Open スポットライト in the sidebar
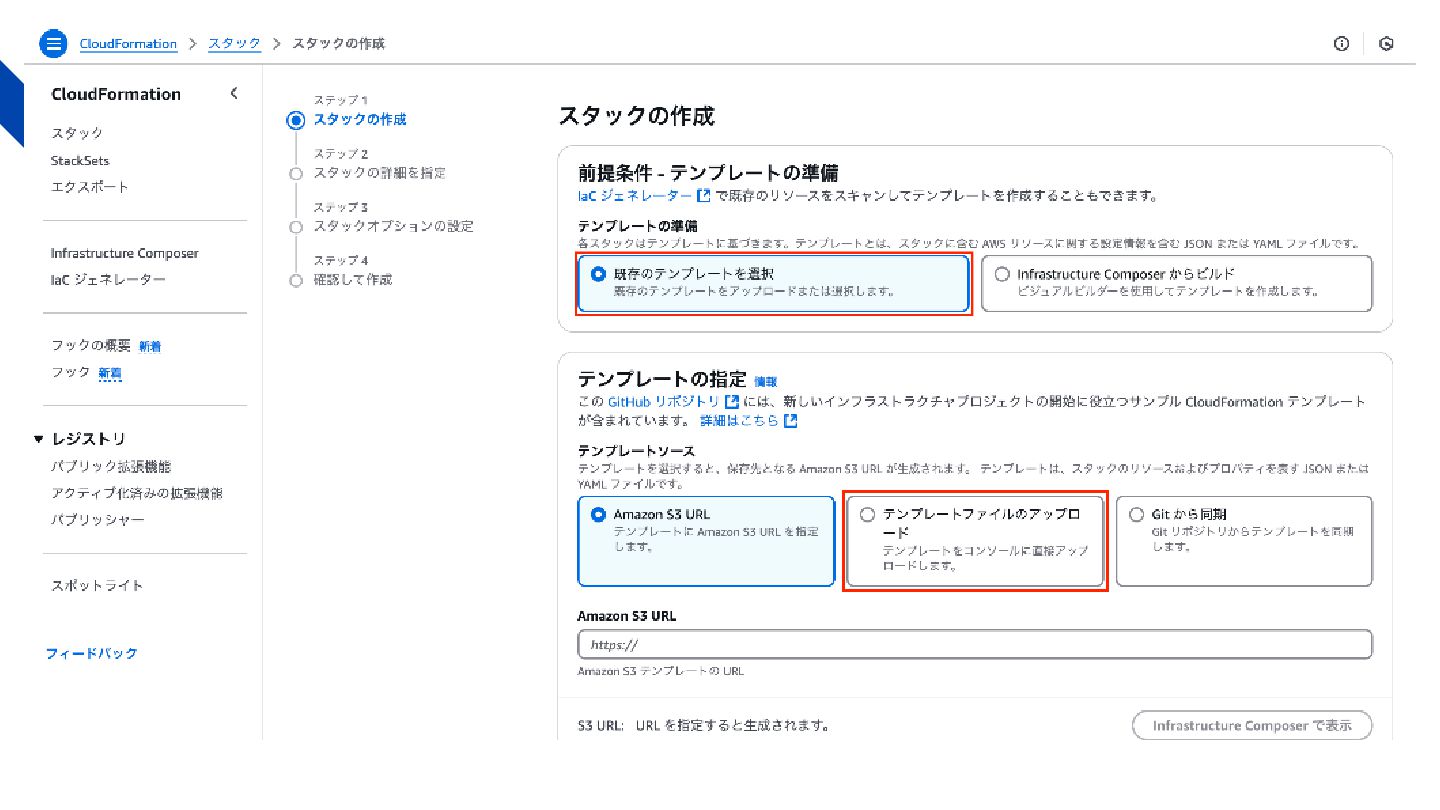 (x=97, y=586)
